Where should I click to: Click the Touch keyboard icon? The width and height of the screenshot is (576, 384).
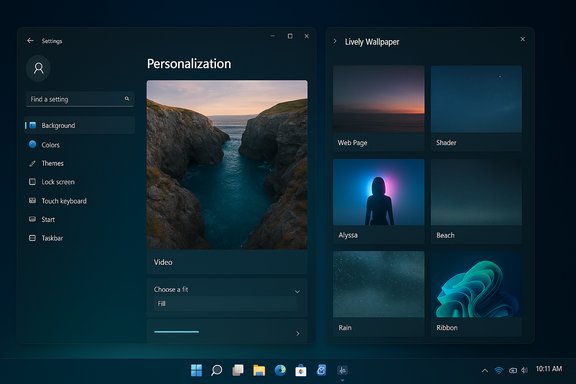coord(32,200)
